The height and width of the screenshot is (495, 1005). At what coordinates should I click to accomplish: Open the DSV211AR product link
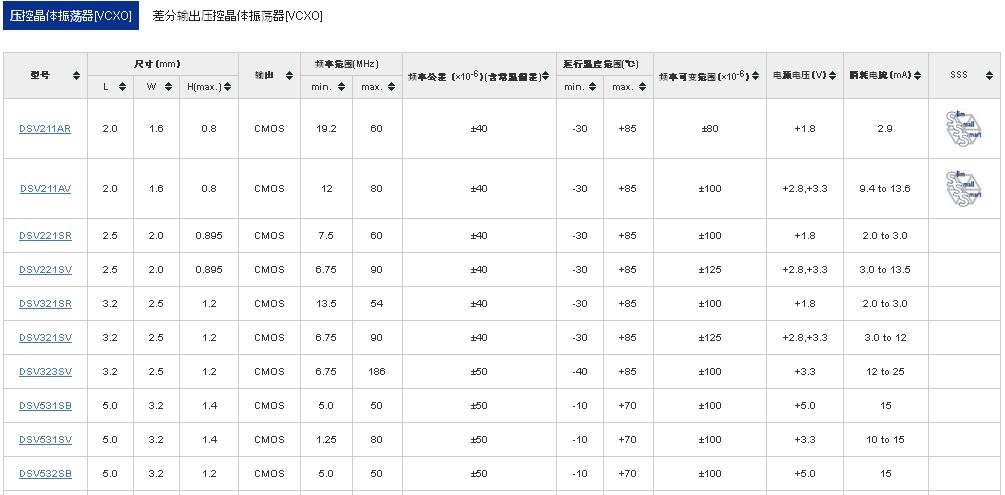[x=45, y=129]
